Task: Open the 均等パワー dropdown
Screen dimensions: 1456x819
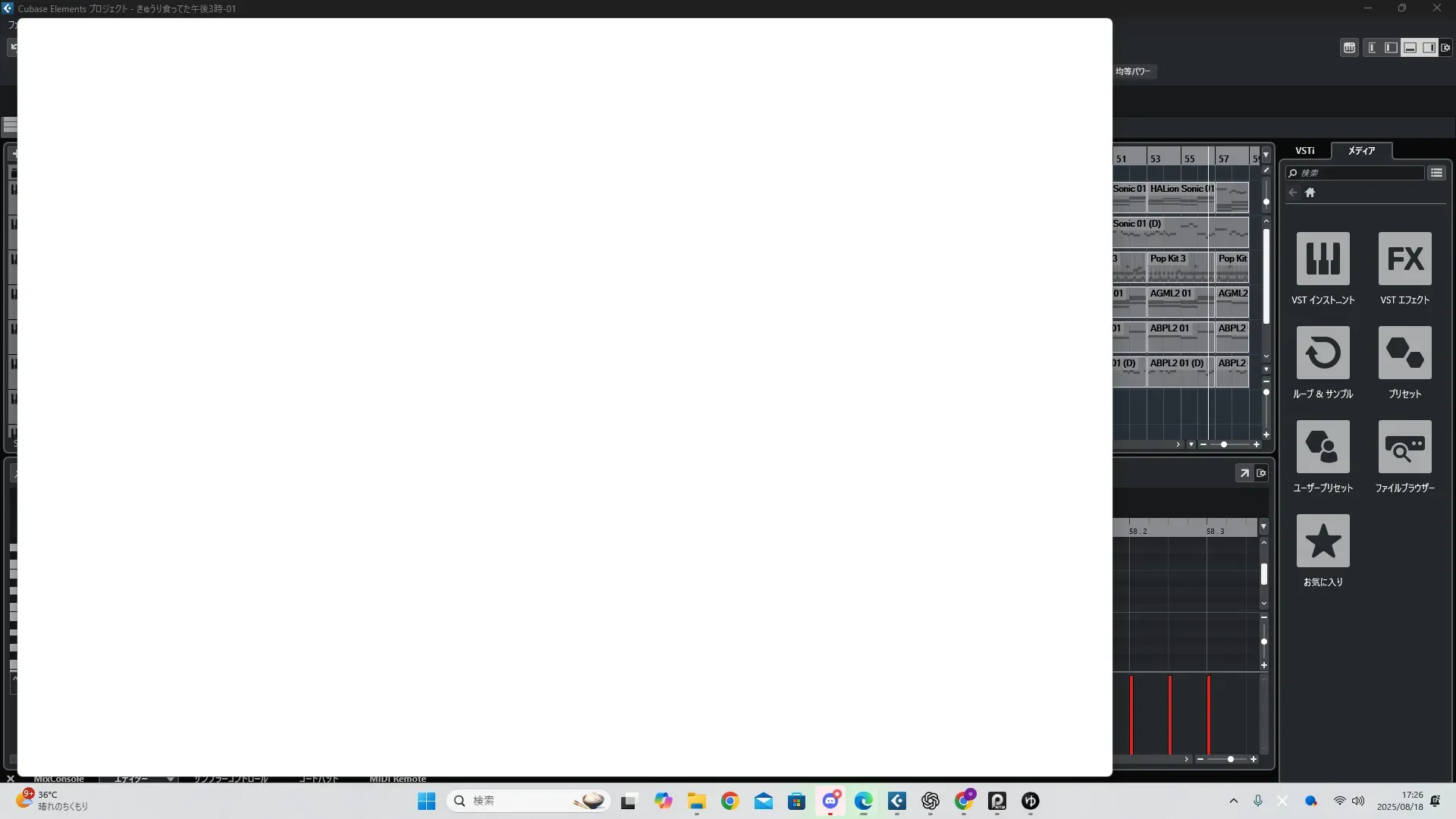Action: point(1133,71)
